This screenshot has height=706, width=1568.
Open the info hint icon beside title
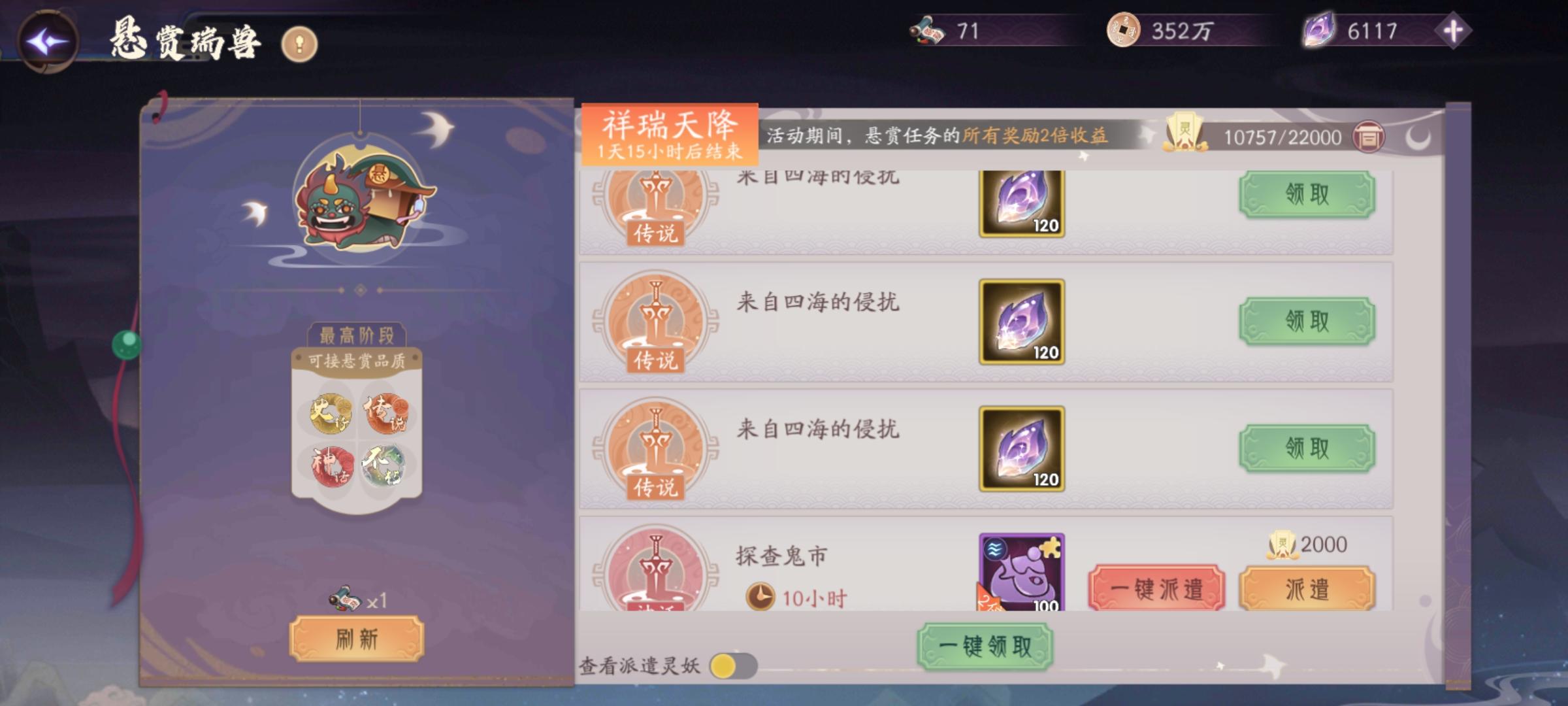coord(299,44)
